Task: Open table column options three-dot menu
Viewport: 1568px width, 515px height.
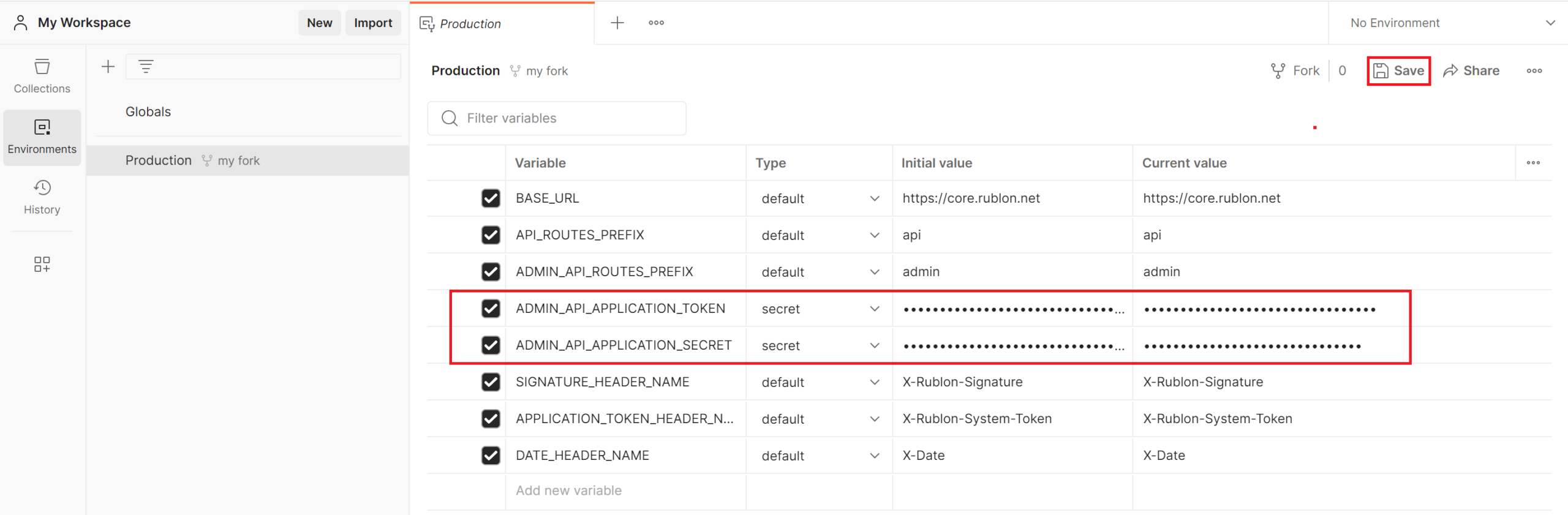Action: click(x=1532, y=163)
